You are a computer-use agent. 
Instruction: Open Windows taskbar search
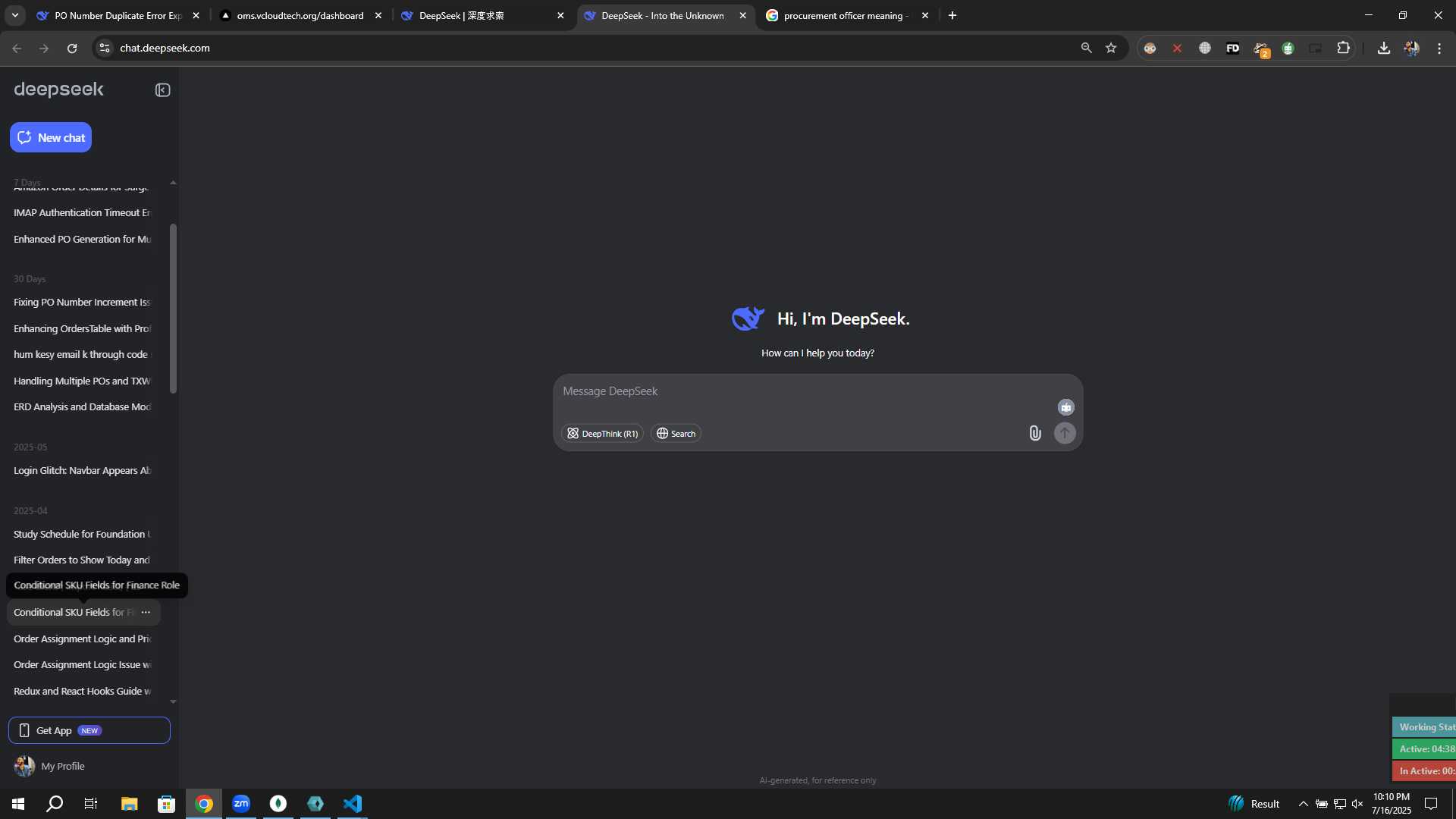pyautogui.click(x=55, y=804)
